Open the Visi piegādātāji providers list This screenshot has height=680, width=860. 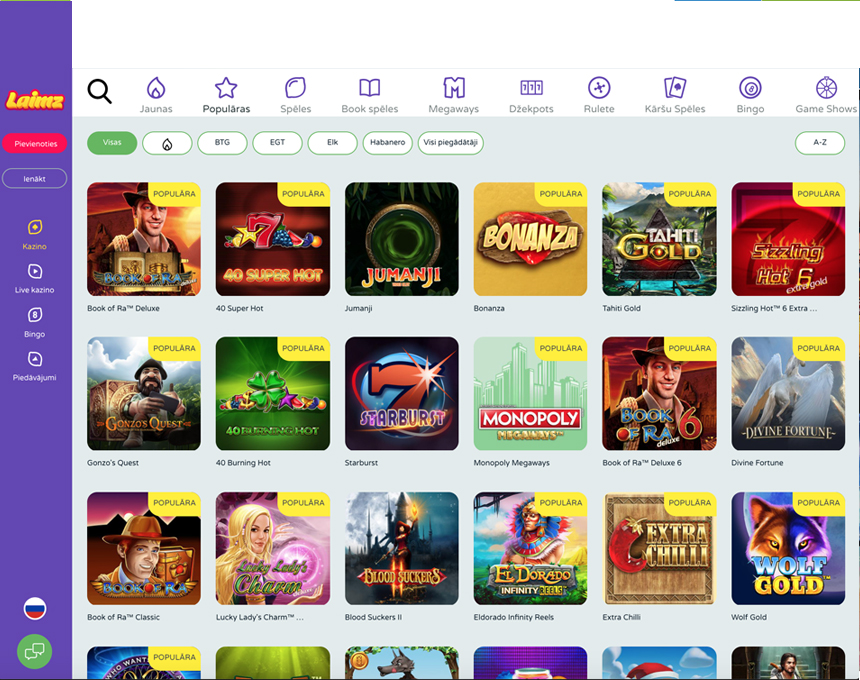coord(450,143)
